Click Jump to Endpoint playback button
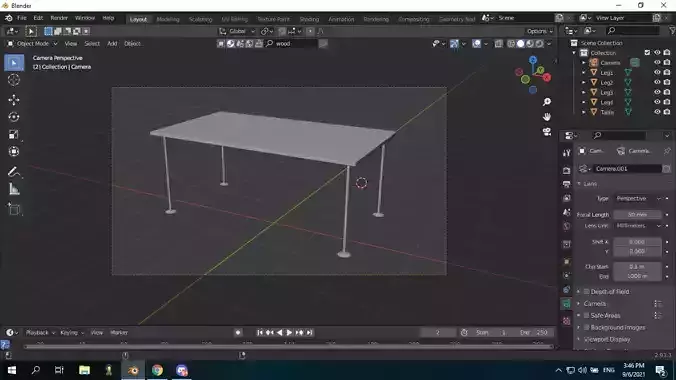 pos(310,333)
